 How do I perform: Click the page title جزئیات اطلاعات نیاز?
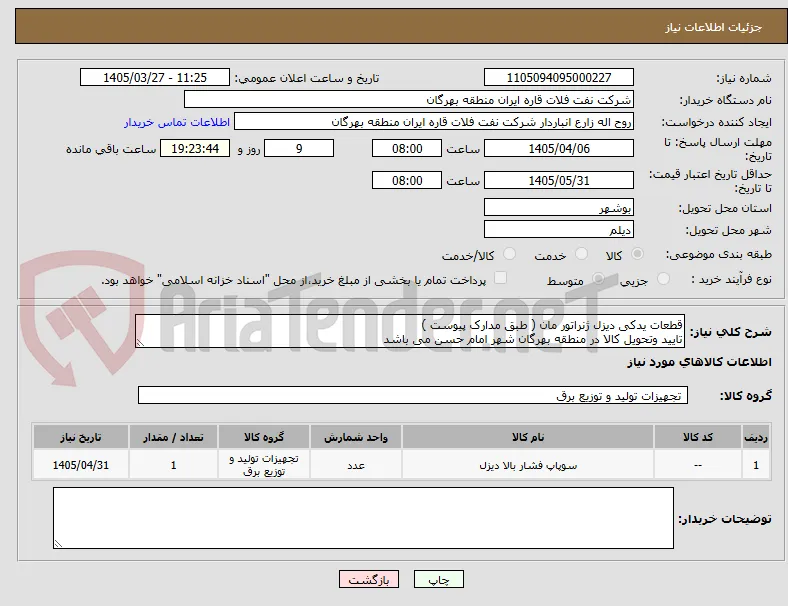[x=713, y=27]
